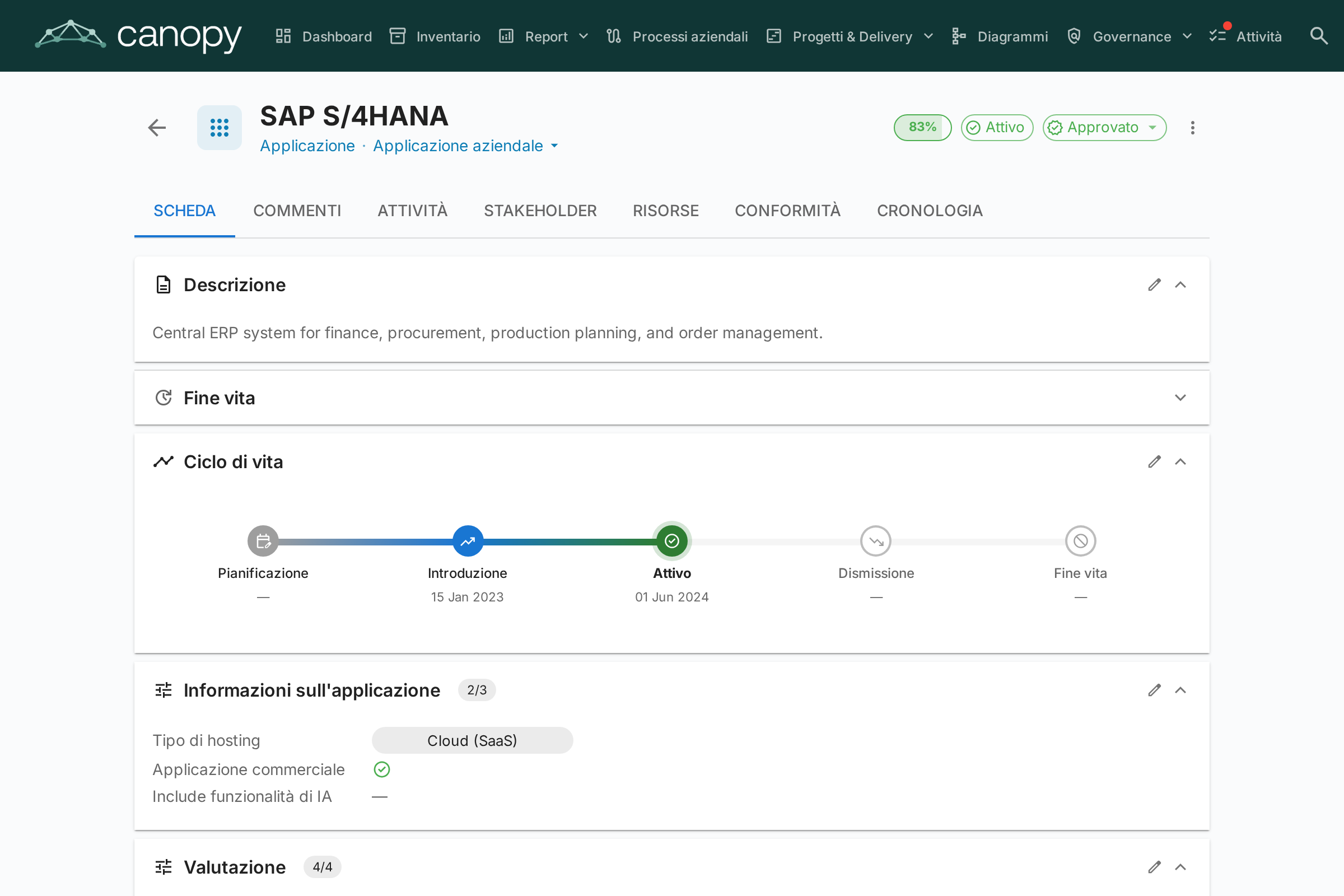The width and height of the screenshot is (1344, 896).
Task: Select the Attivo lifecycle stage marker
Action: click(x=672, y=540)
